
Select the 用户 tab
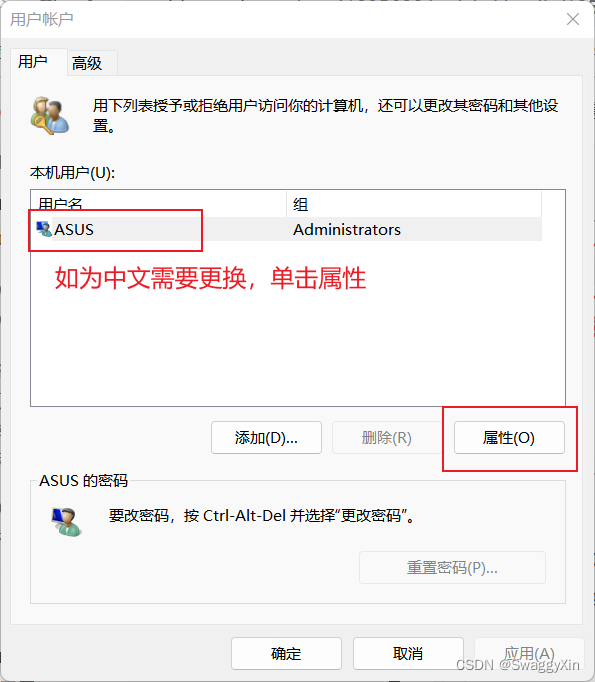pos(33,62)
